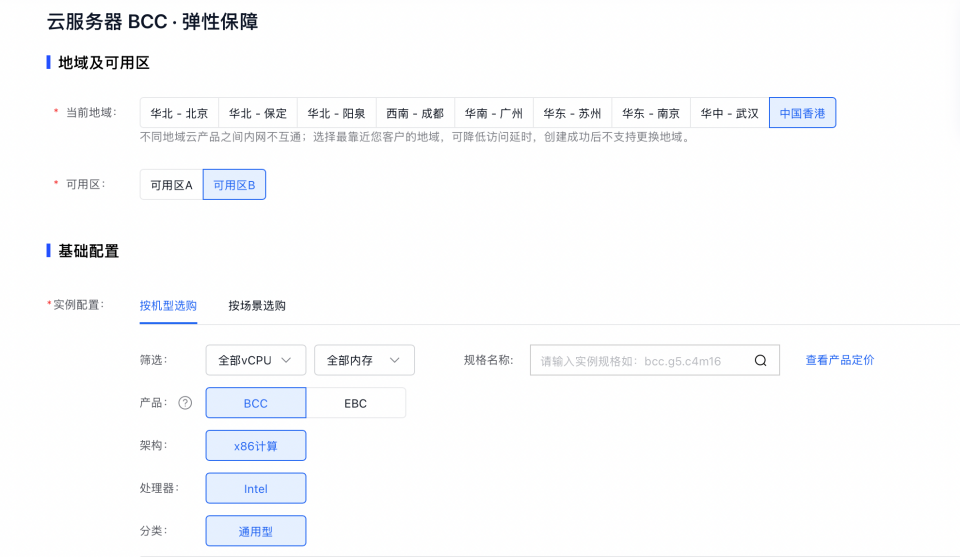Pick the 华东 - 苏州 region
Image resolution: width=960 pixels, height=557 pixels.
pos(572,113)
